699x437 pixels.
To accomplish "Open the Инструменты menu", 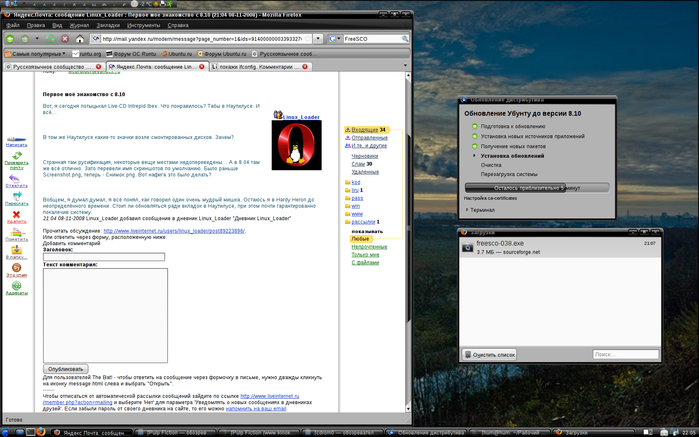I will [x=143, y=25].
